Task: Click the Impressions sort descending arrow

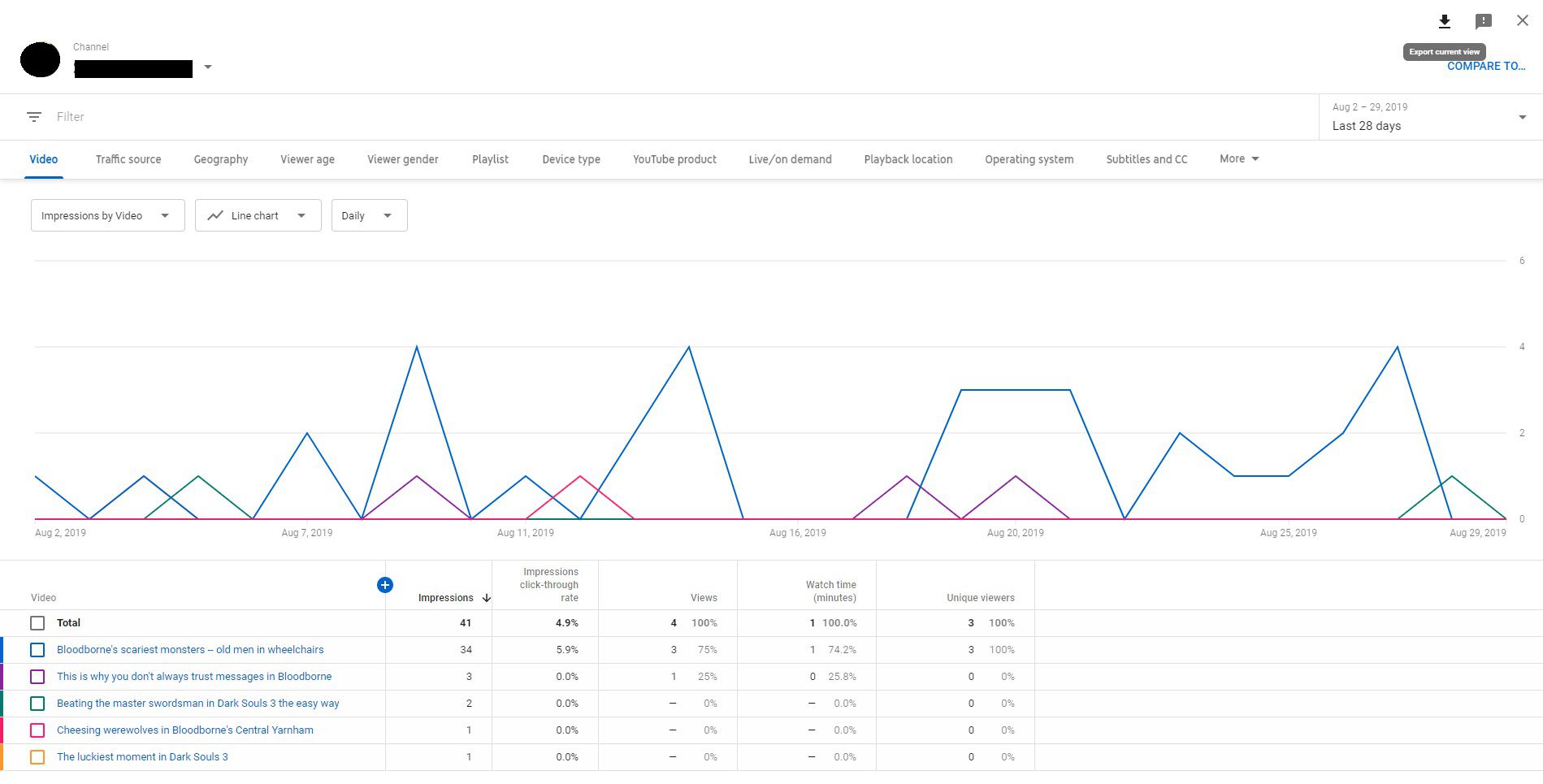Action: (x=487, y=598)
